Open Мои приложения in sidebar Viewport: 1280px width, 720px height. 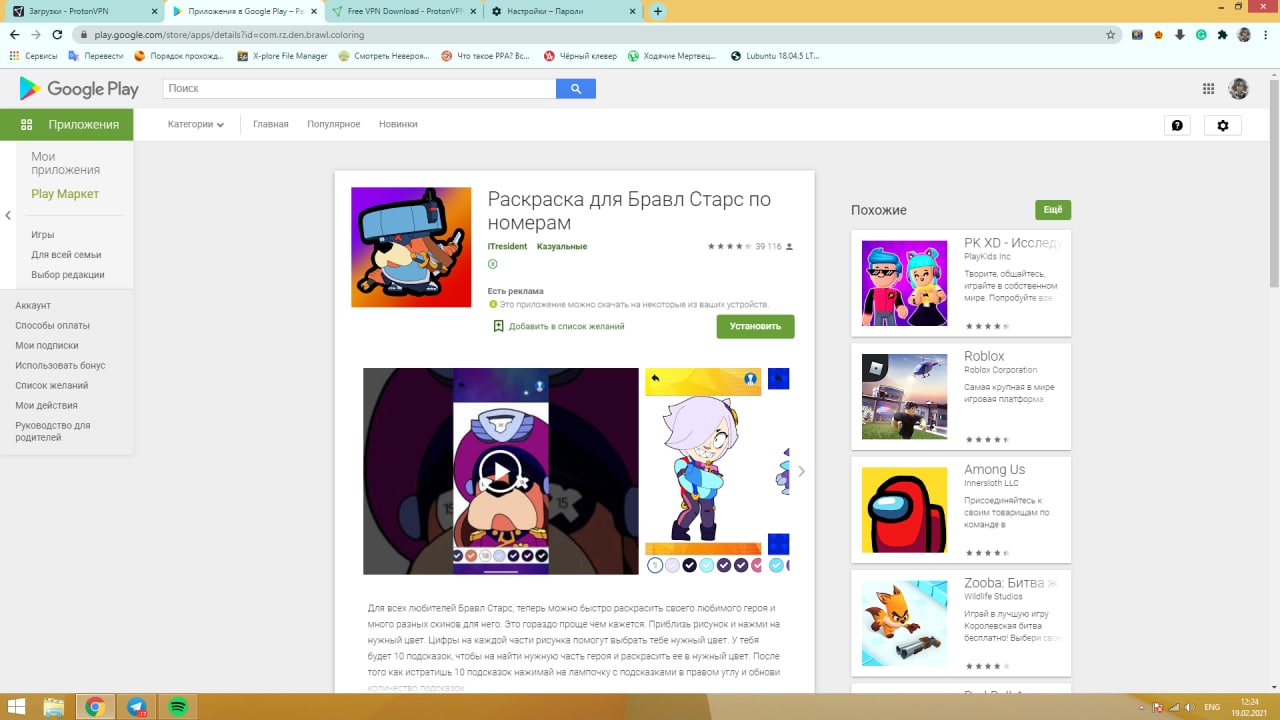click(x=65, y=163)
